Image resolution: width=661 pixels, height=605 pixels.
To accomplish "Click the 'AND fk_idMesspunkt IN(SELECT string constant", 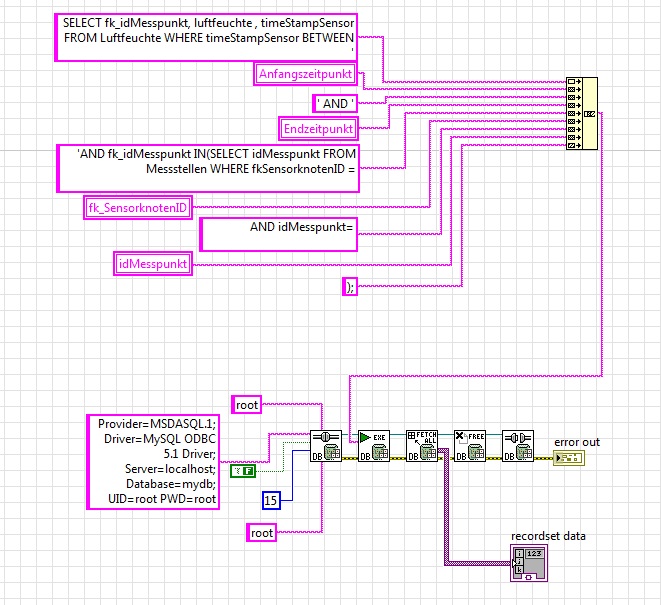I will pyautogui.click(x=208, y=169).
